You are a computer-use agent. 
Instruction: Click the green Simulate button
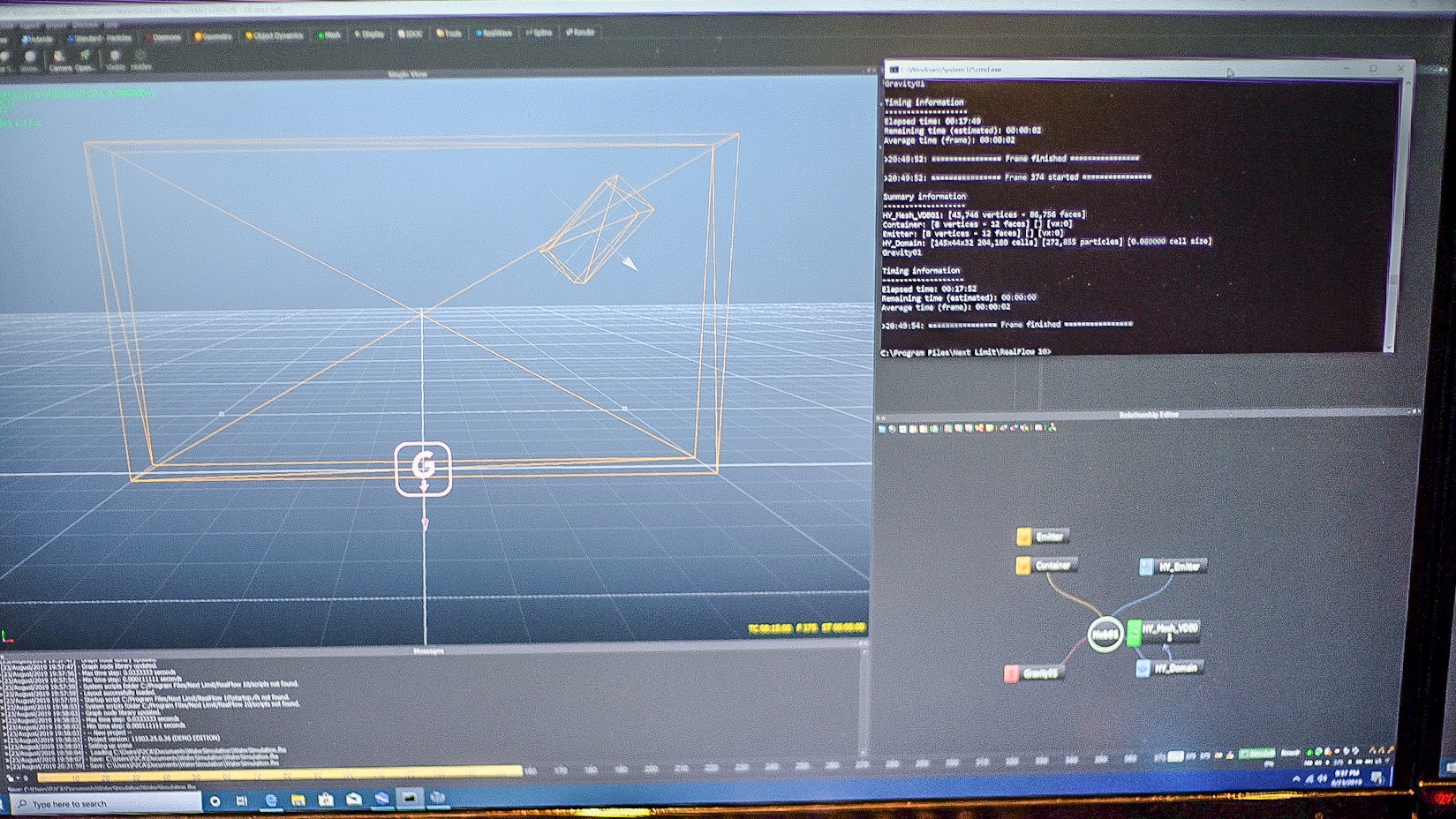[x=1256, y=754]
